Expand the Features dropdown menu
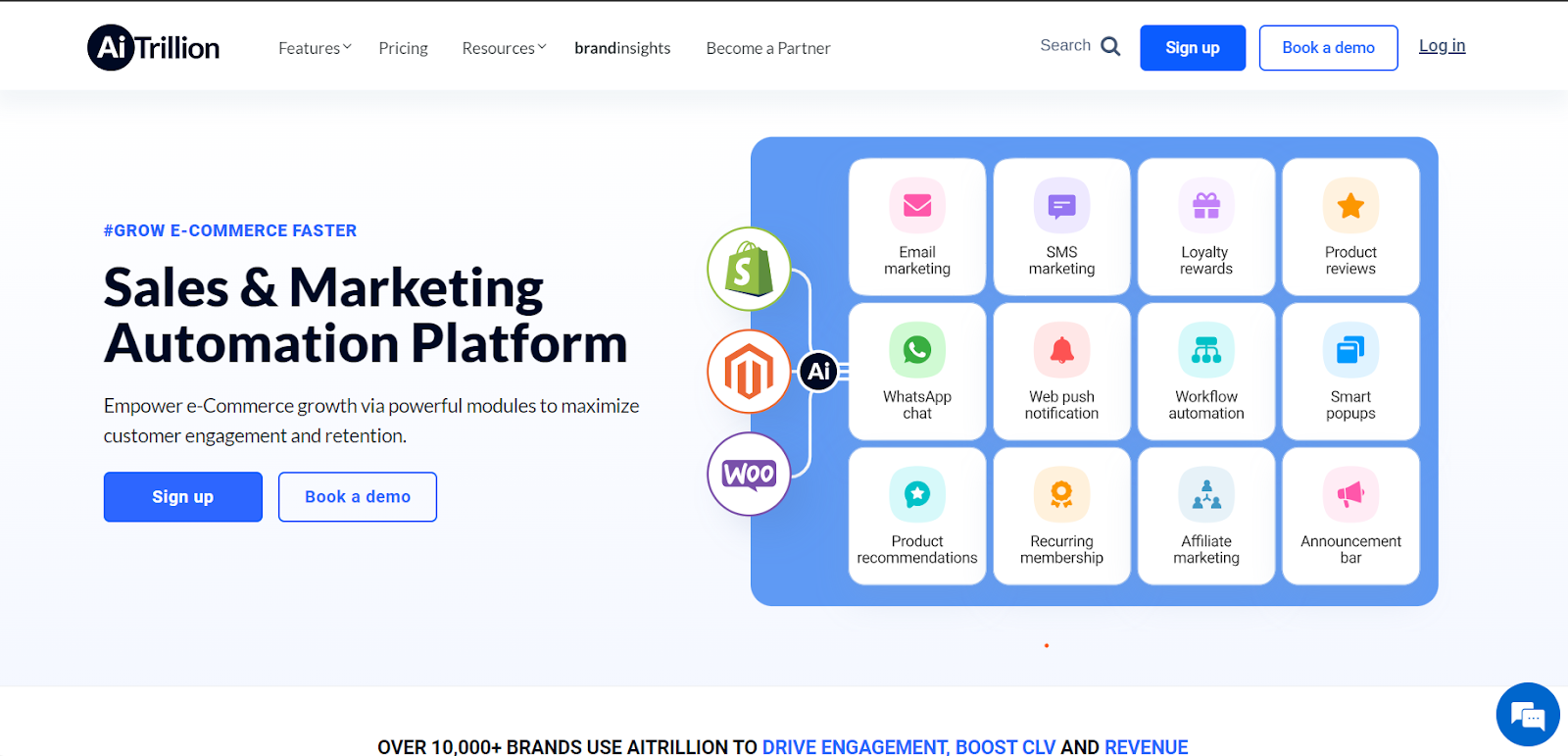1568x756 pixels. tap(315, 48)
